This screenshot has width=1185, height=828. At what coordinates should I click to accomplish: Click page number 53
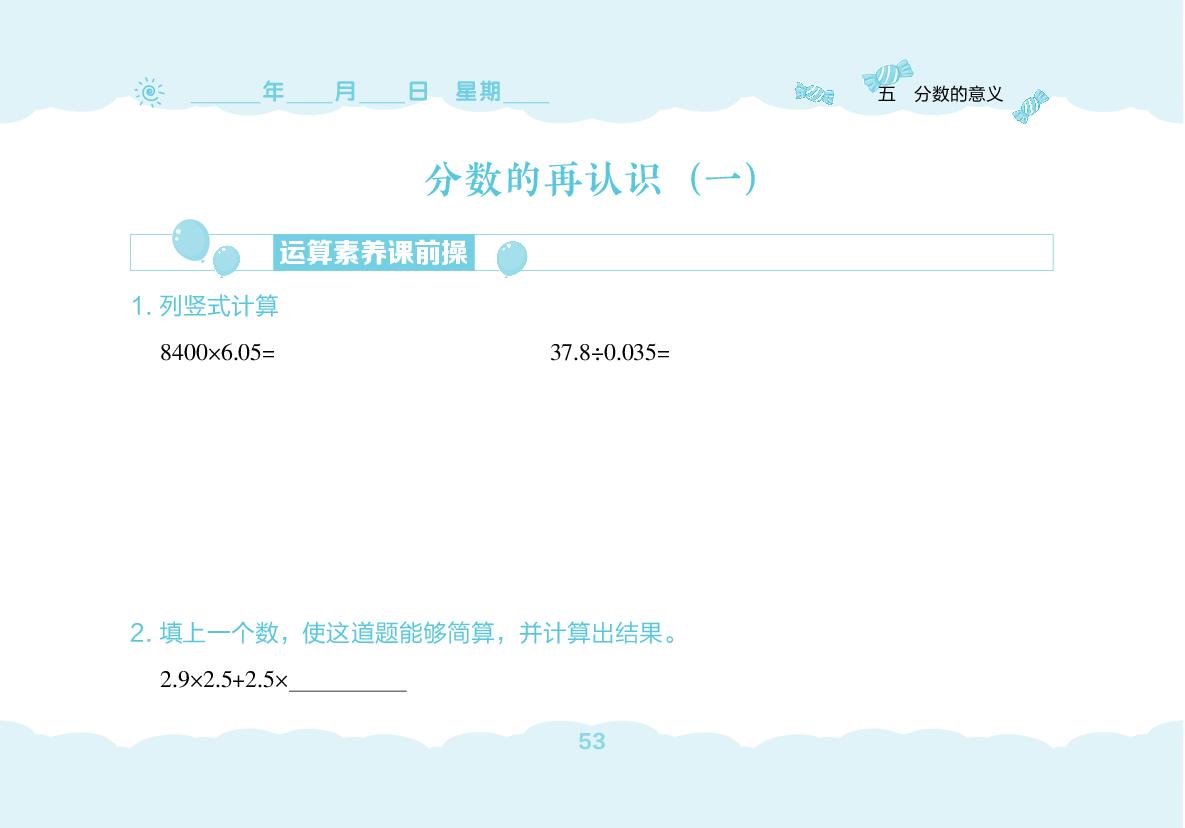pyautogui.click(x=592, y=741)
